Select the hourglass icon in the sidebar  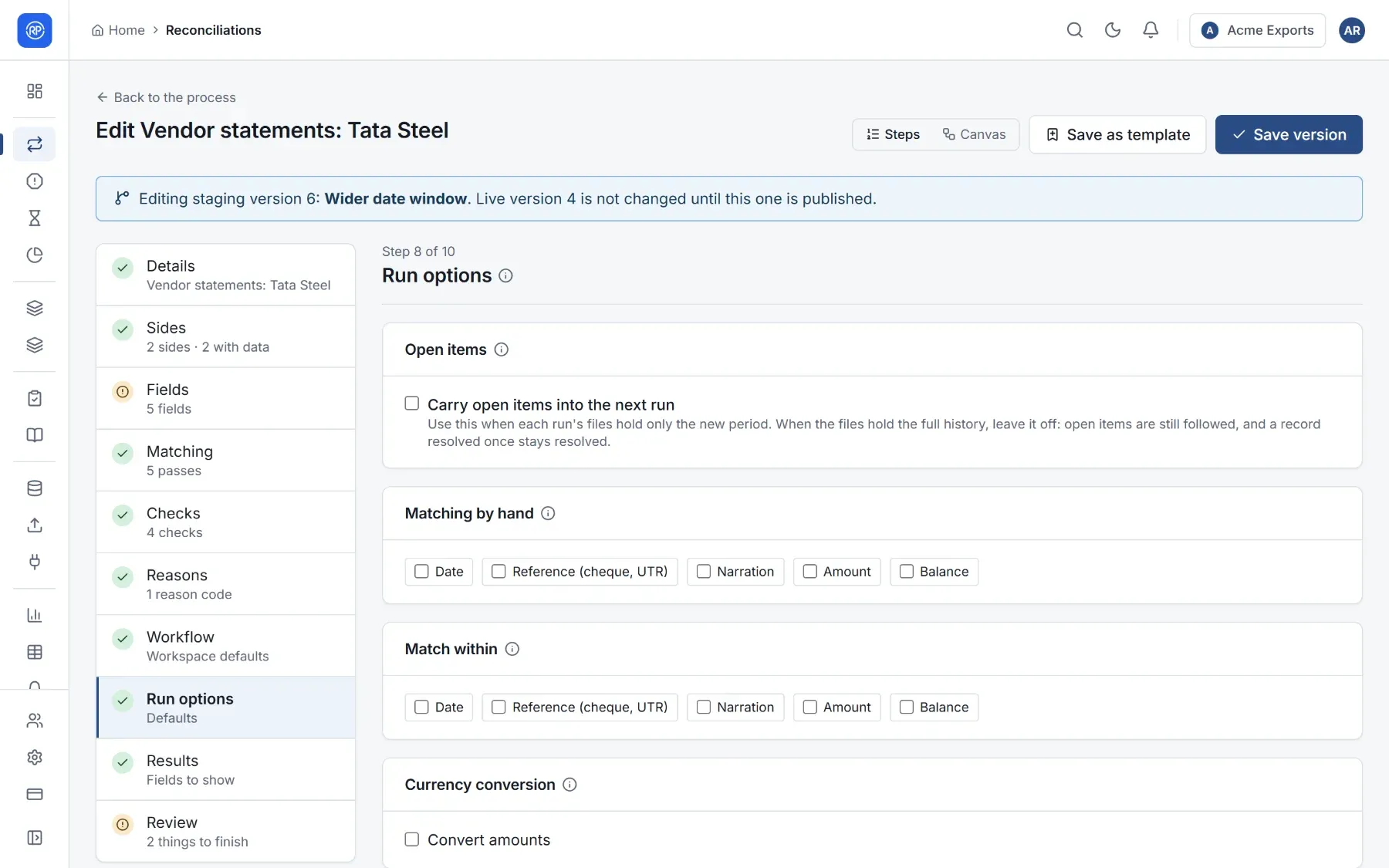tap(35, 218)
